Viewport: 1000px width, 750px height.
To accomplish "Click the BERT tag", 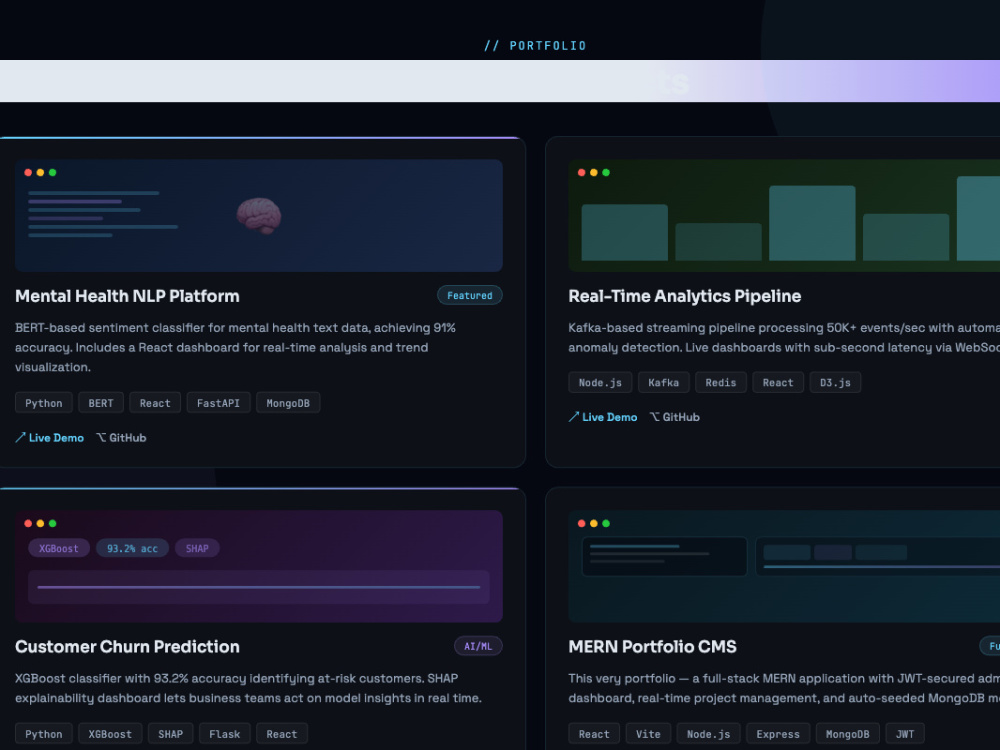I will pos(101,403).
